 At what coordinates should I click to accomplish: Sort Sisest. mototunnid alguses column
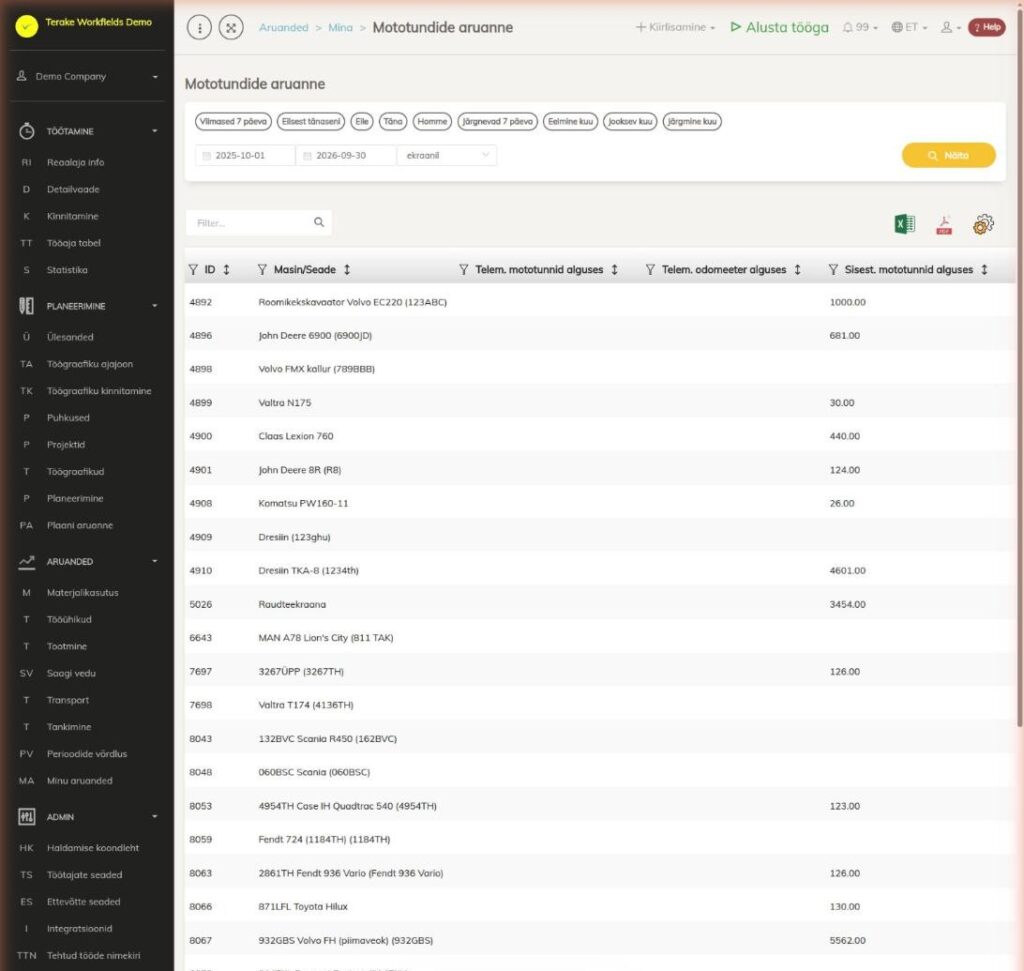coord(984,270)
